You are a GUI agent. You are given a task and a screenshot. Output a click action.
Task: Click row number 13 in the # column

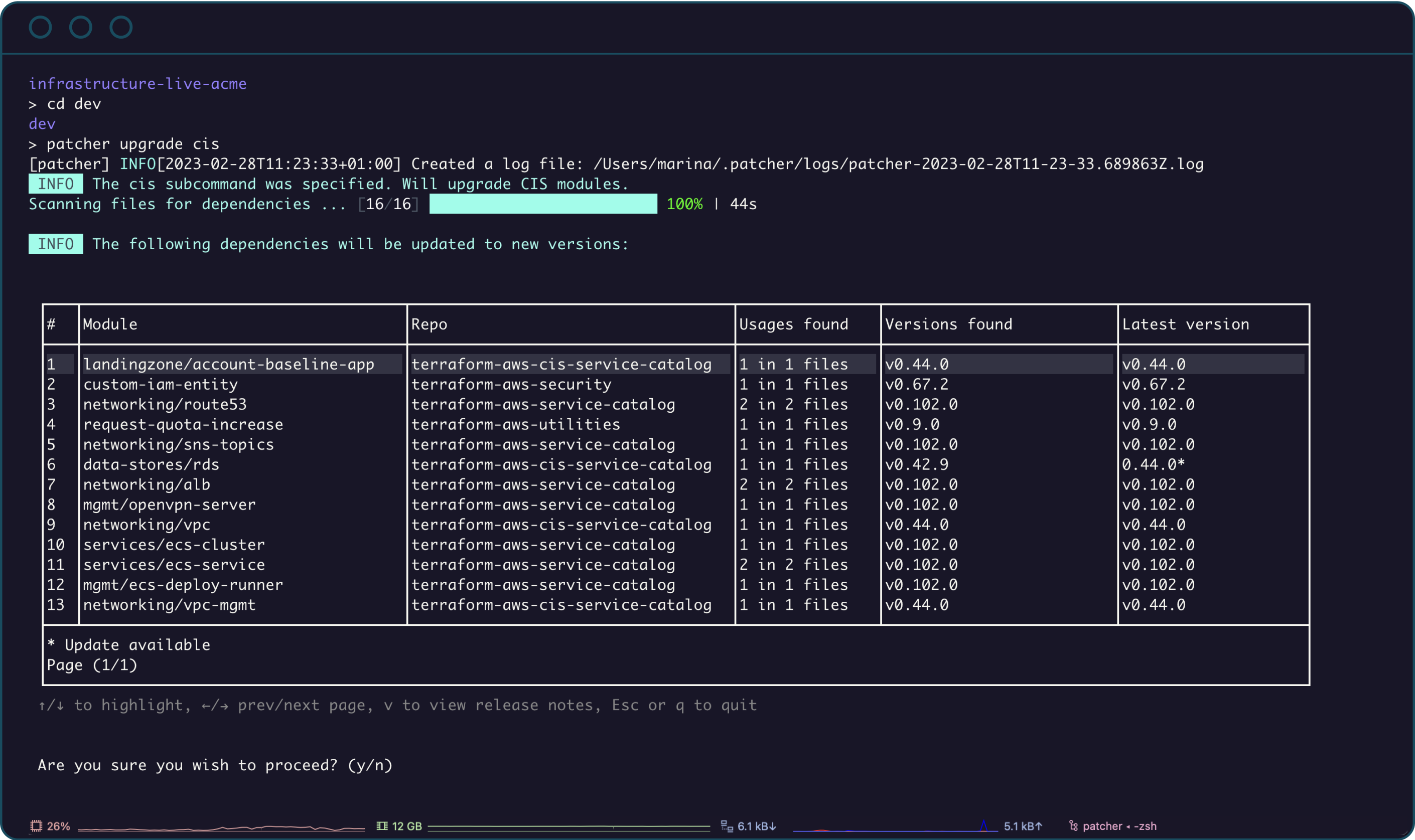click(x=56, y=605)
